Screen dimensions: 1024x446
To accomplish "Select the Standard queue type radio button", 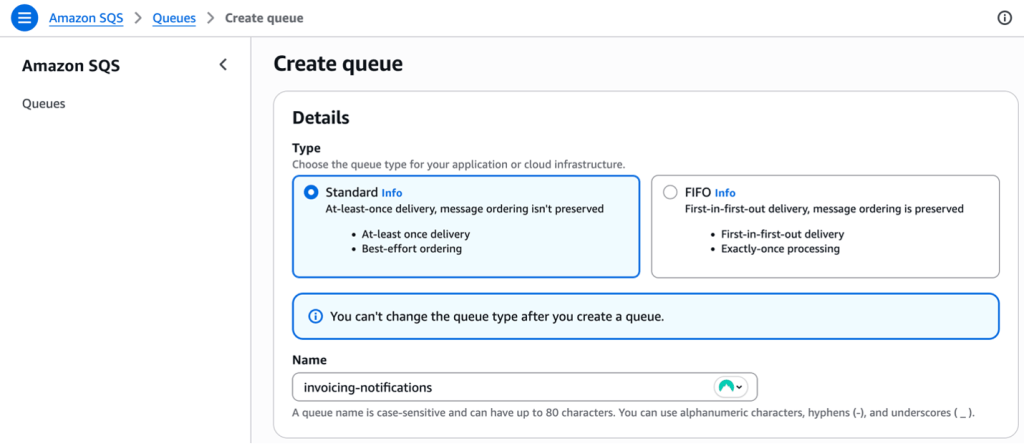I will point(311,192).
